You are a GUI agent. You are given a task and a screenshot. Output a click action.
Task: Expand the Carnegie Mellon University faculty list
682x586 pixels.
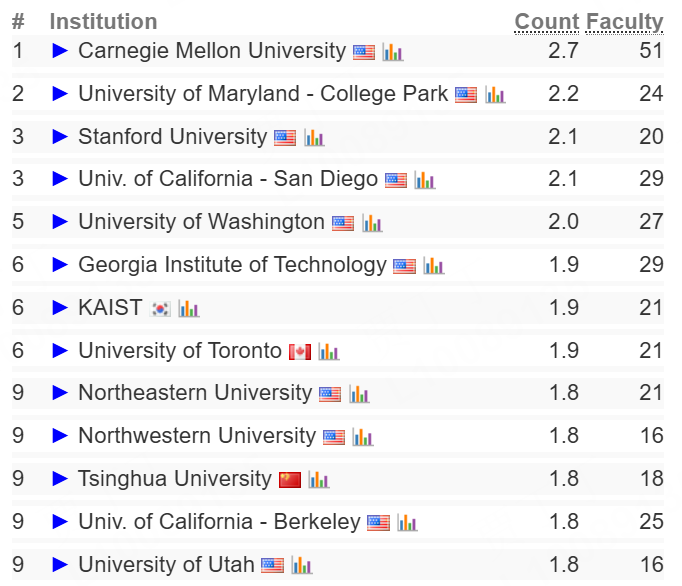click(60, 51)
